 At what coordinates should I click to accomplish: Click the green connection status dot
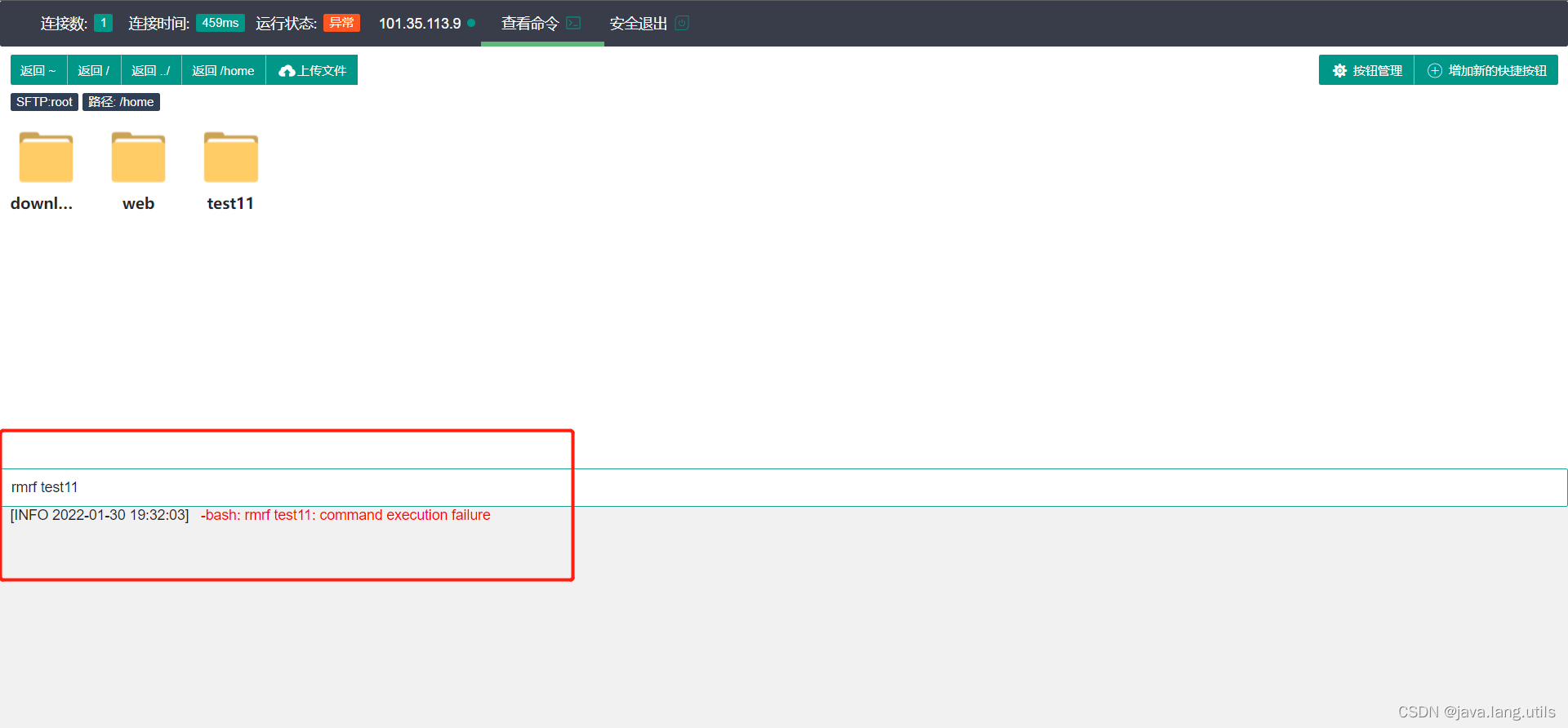coord(471,23)
